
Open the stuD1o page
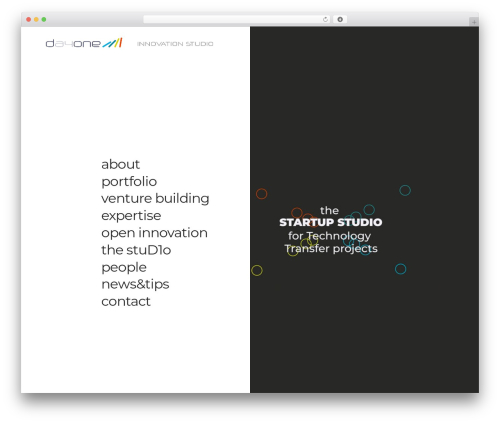click(x=136, y=250)
